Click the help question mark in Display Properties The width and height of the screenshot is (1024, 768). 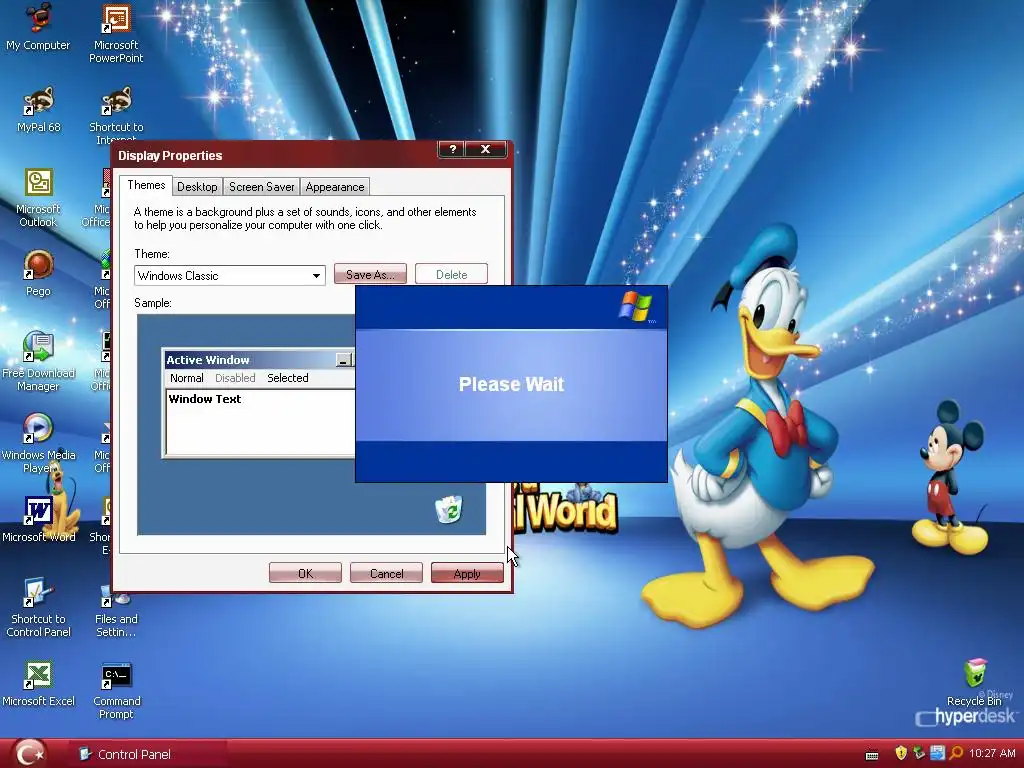click(x=452, y=150)
